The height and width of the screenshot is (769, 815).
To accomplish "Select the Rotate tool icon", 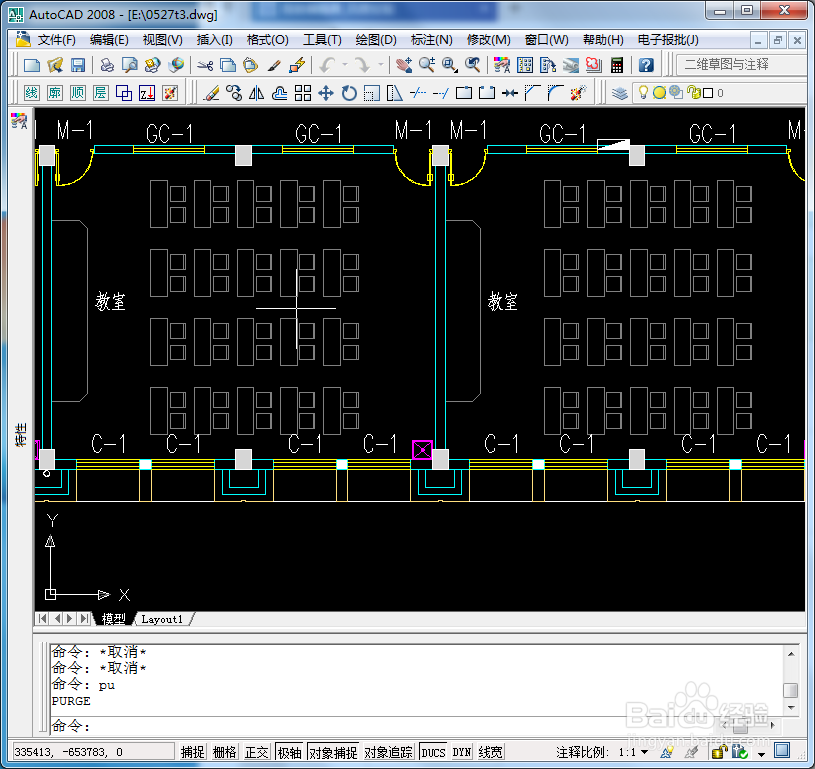I will (x=349, y=93).
